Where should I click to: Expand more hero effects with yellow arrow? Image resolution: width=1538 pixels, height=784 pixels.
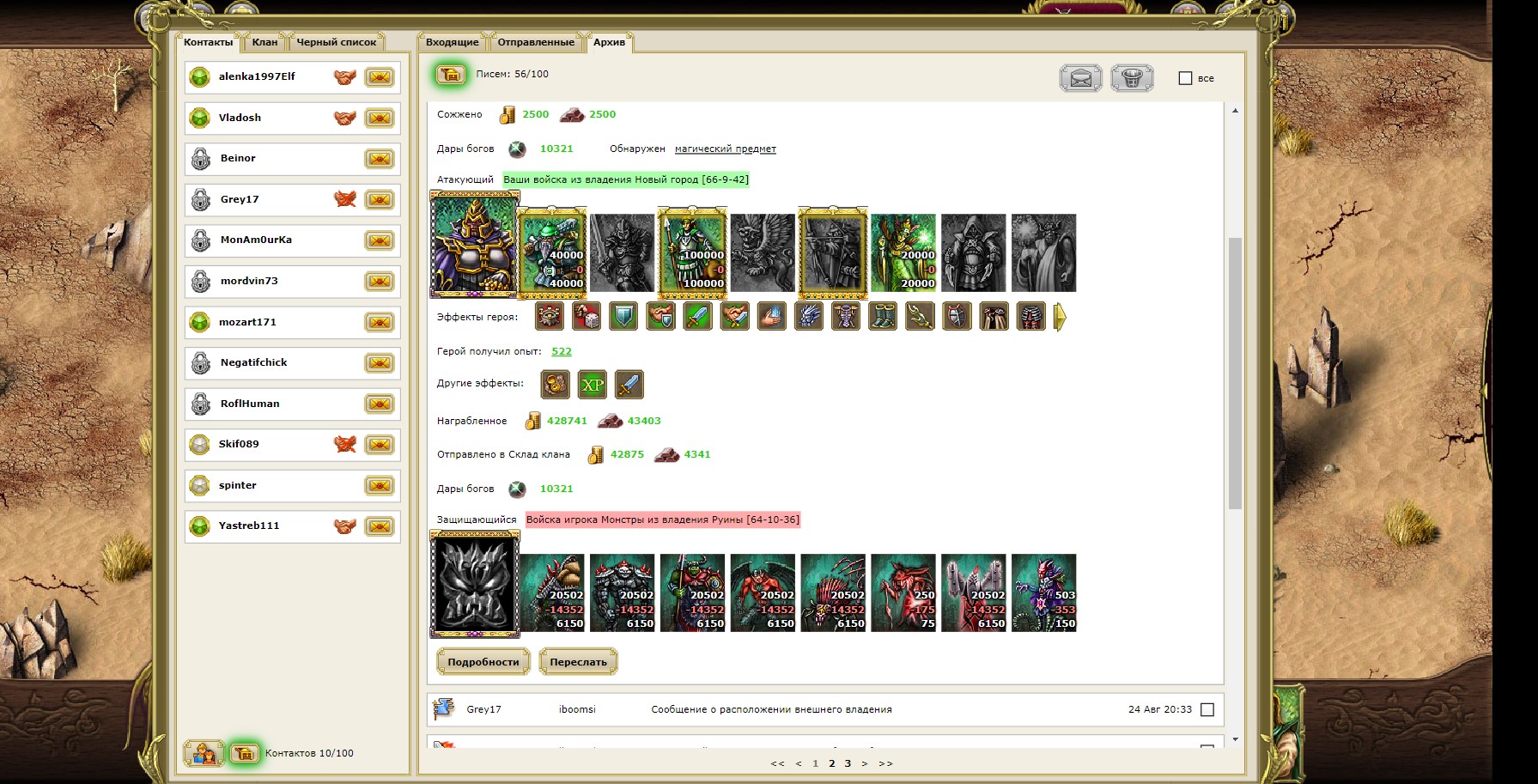(x=1060, y=317)
